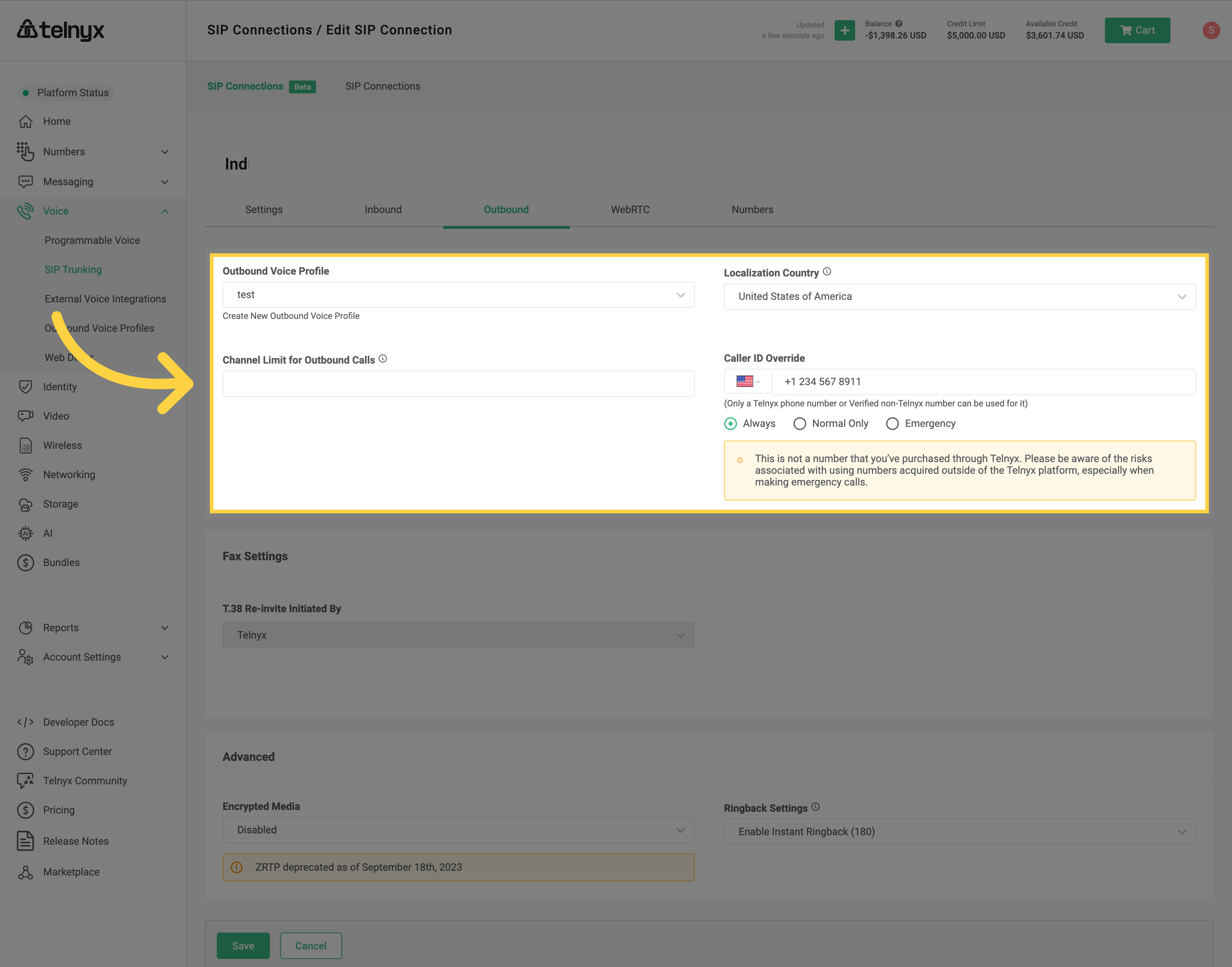Expand the Numbers sidebar menu
The width and height of the screenshot is (1232, 967).
pos(93,152)
